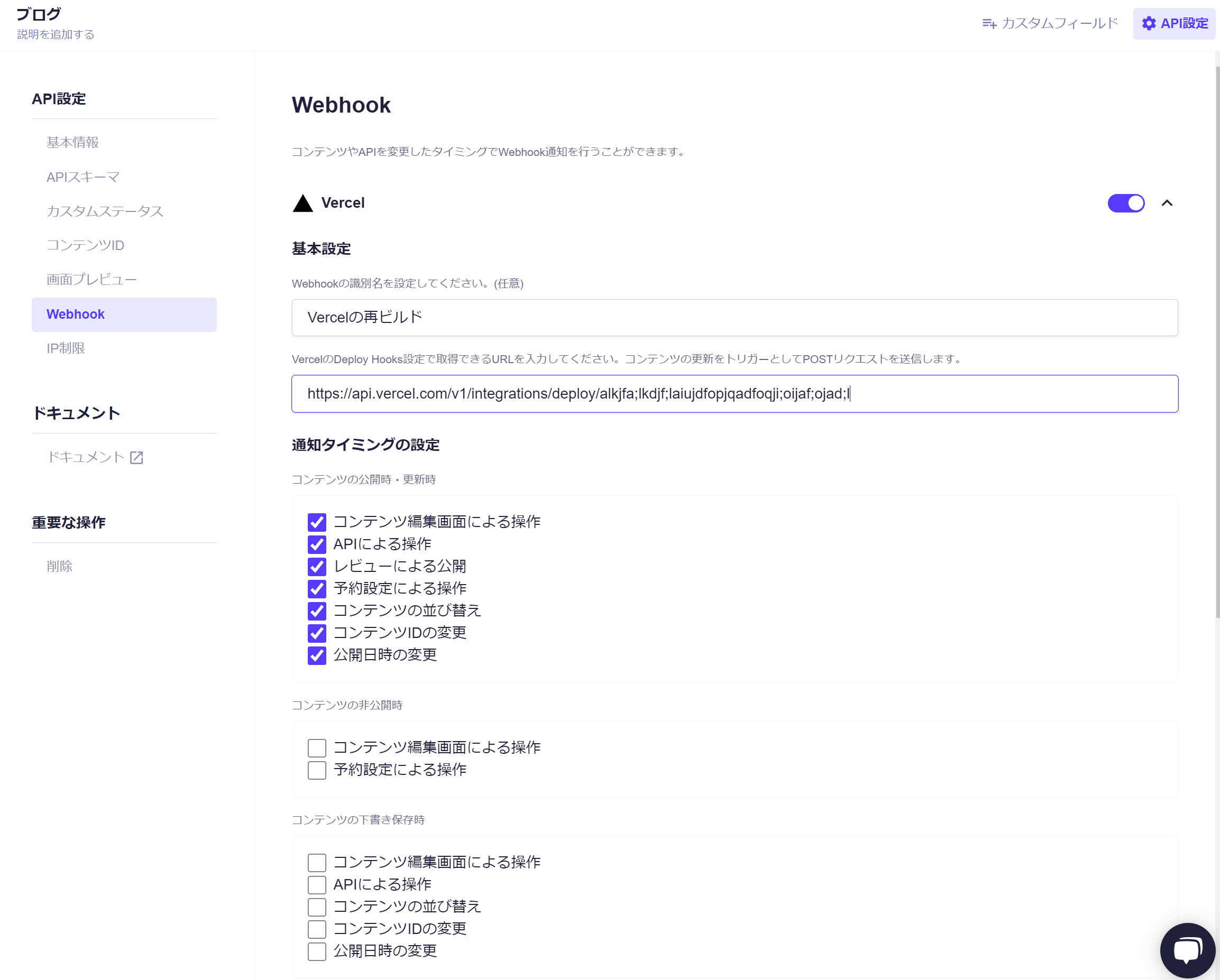Check 下書き保存時 APIによる操作 checkbox
The image size is (1220, 980).
click(317, 884)
